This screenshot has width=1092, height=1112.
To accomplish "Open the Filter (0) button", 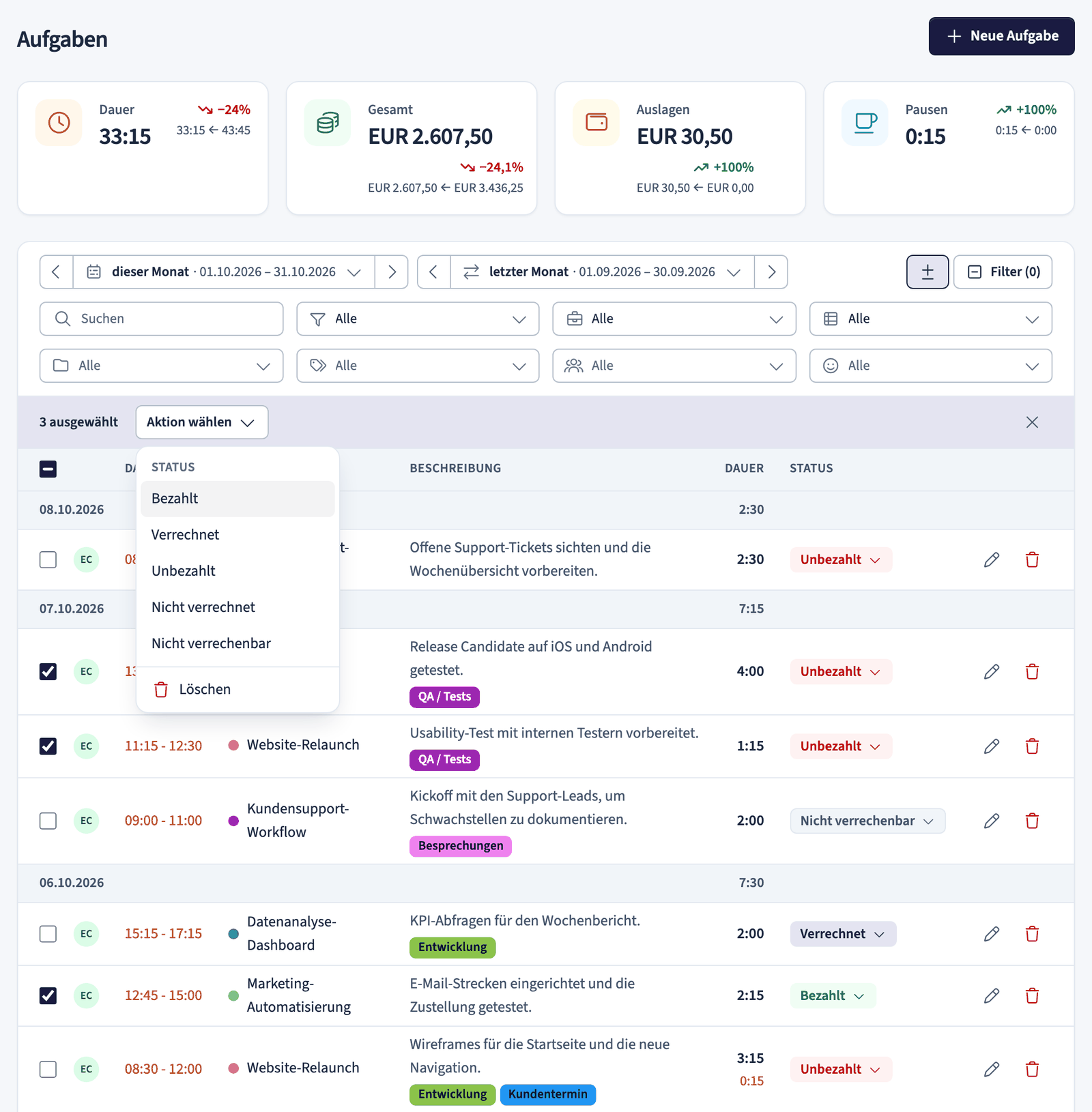I will 1003,272.
